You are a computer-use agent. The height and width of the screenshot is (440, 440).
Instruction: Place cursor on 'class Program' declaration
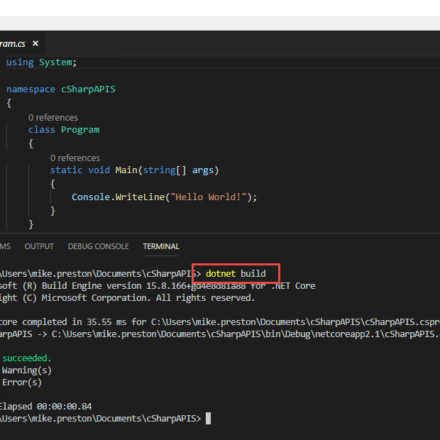(64, 130)
